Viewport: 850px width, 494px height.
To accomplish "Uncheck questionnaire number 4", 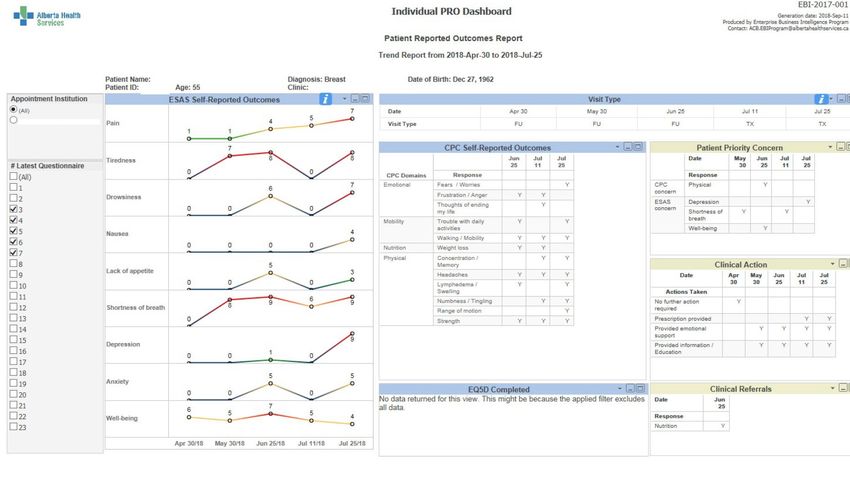I will click(14, 220).
